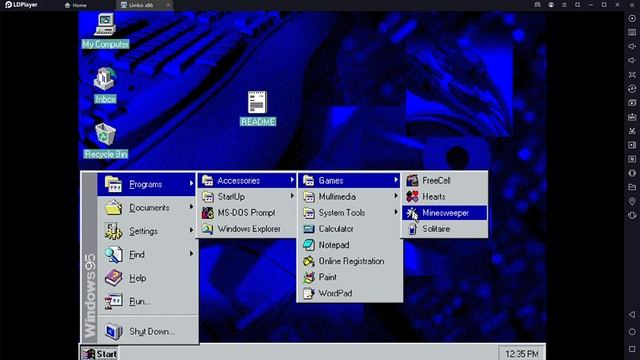Expand the Settings submenu arrow

point(191,231)
